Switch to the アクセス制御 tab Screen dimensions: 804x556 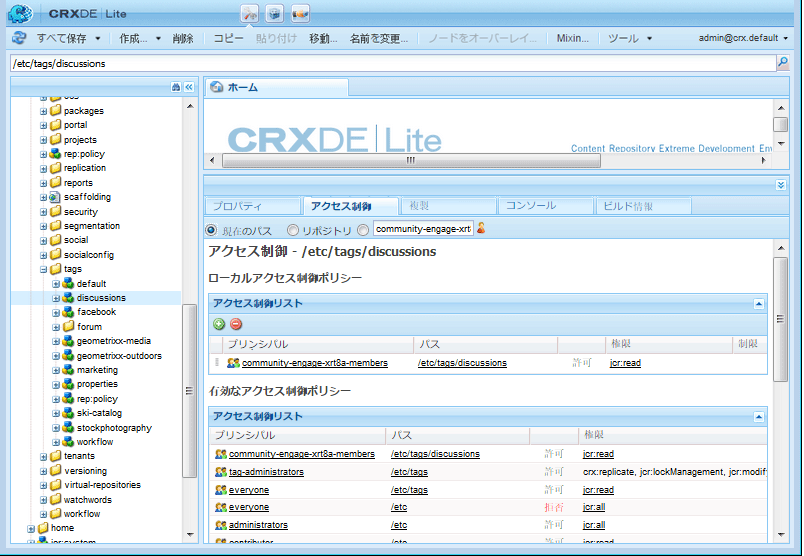tap(351, 206)
